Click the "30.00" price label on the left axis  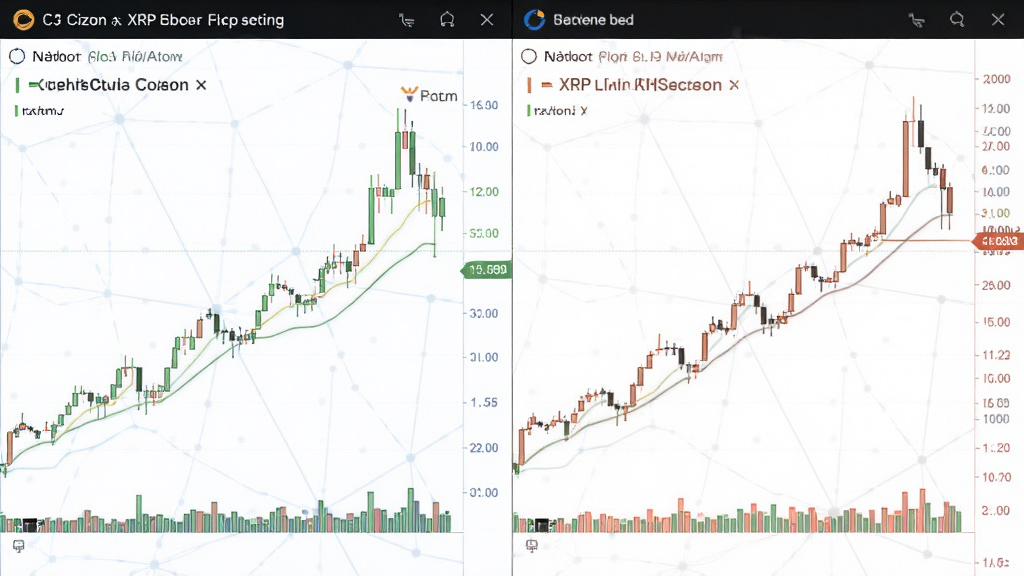tap(484, 313)
